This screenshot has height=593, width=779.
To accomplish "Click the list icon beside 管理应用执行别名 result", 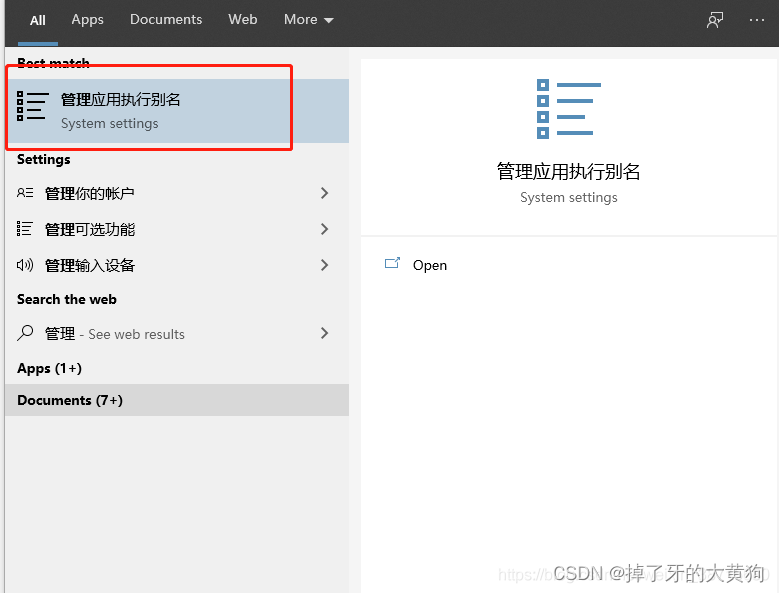I will (x=32, y=105).
